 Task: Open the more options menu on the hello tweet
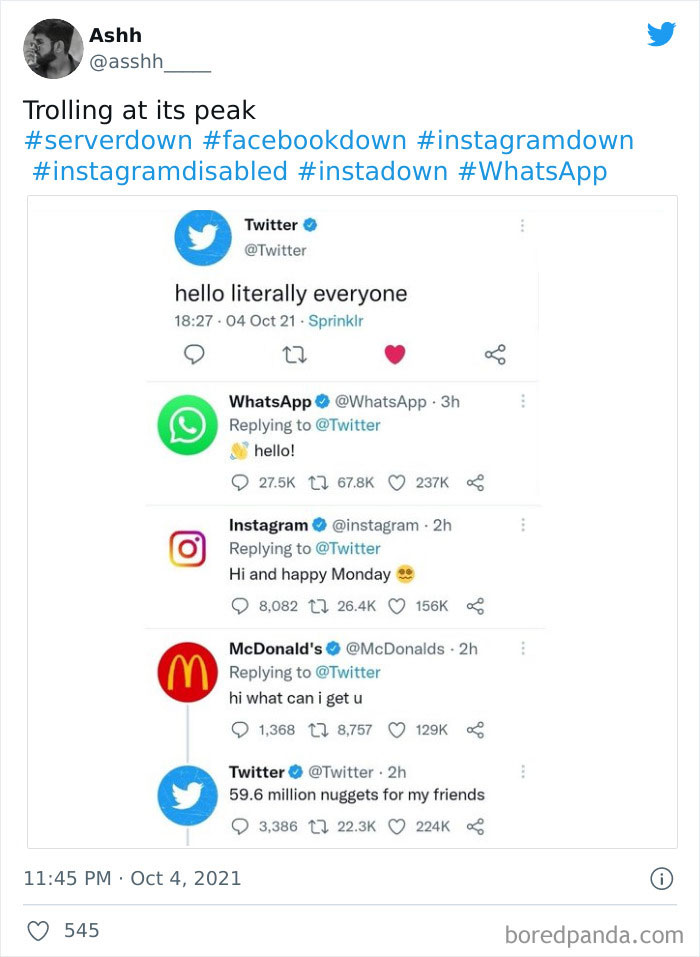pyautogui.click(x=522, y=226)
